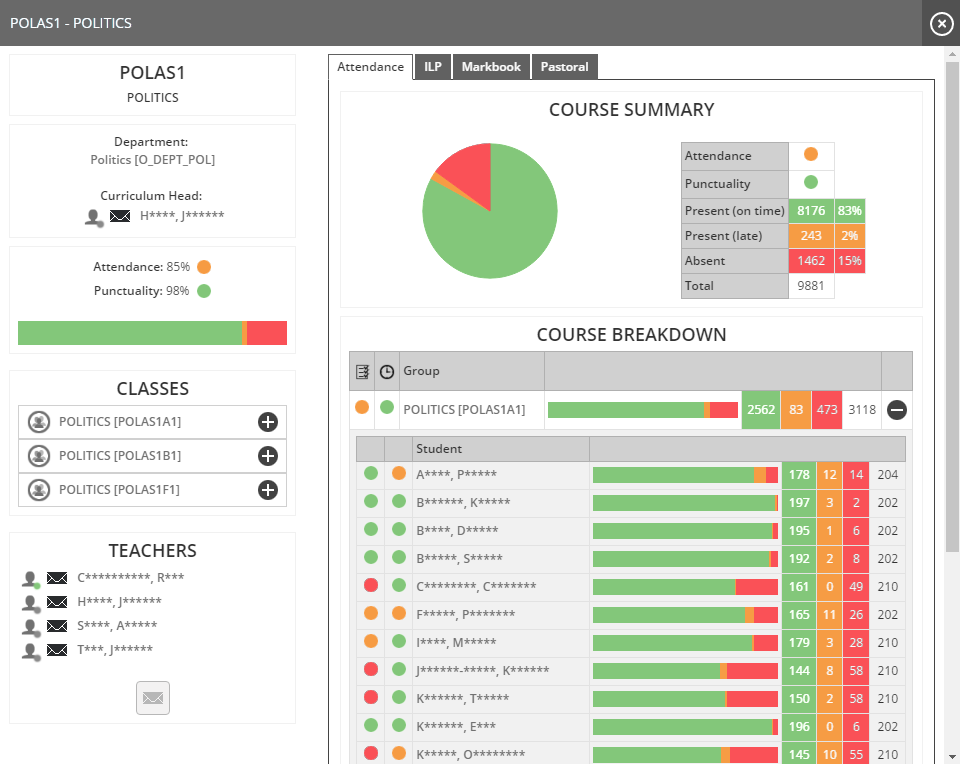Image resolution: width=960 pixels, height=764 pixels.
Task: Open profile icon for teacher T***, J******
Action: 31,650
